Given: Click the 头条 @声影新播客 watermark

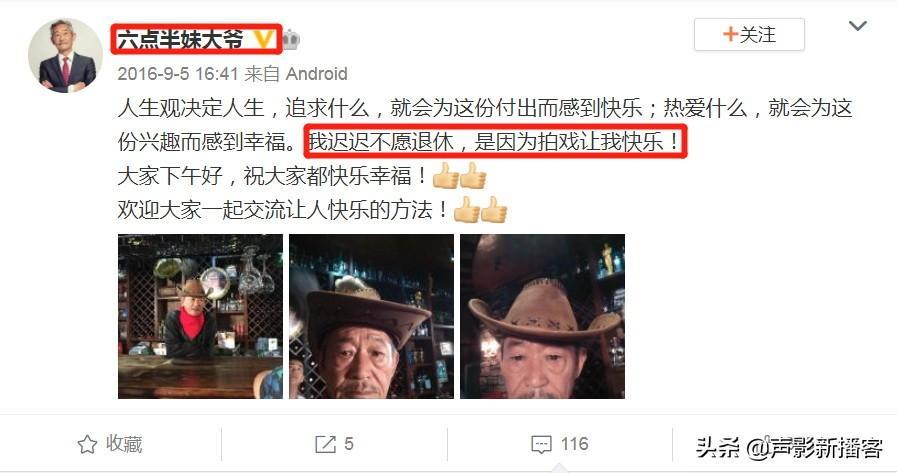Looking at the screenshot, I should (789, 447).
